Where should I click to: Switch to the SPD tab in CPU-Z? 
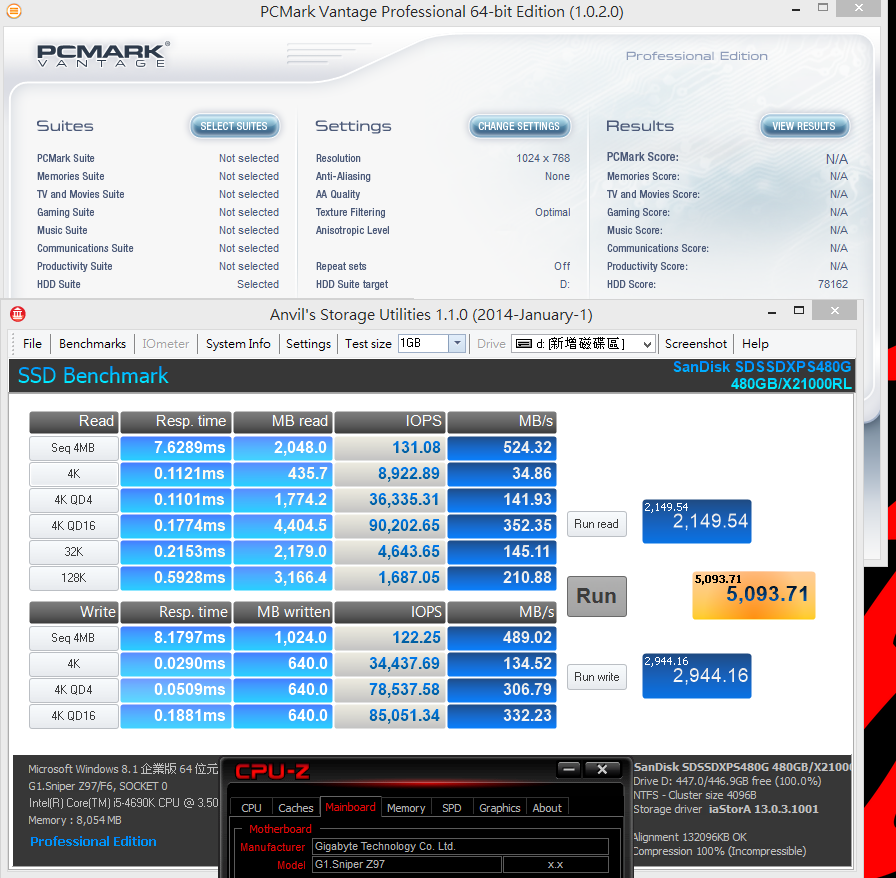coord(451,808)
